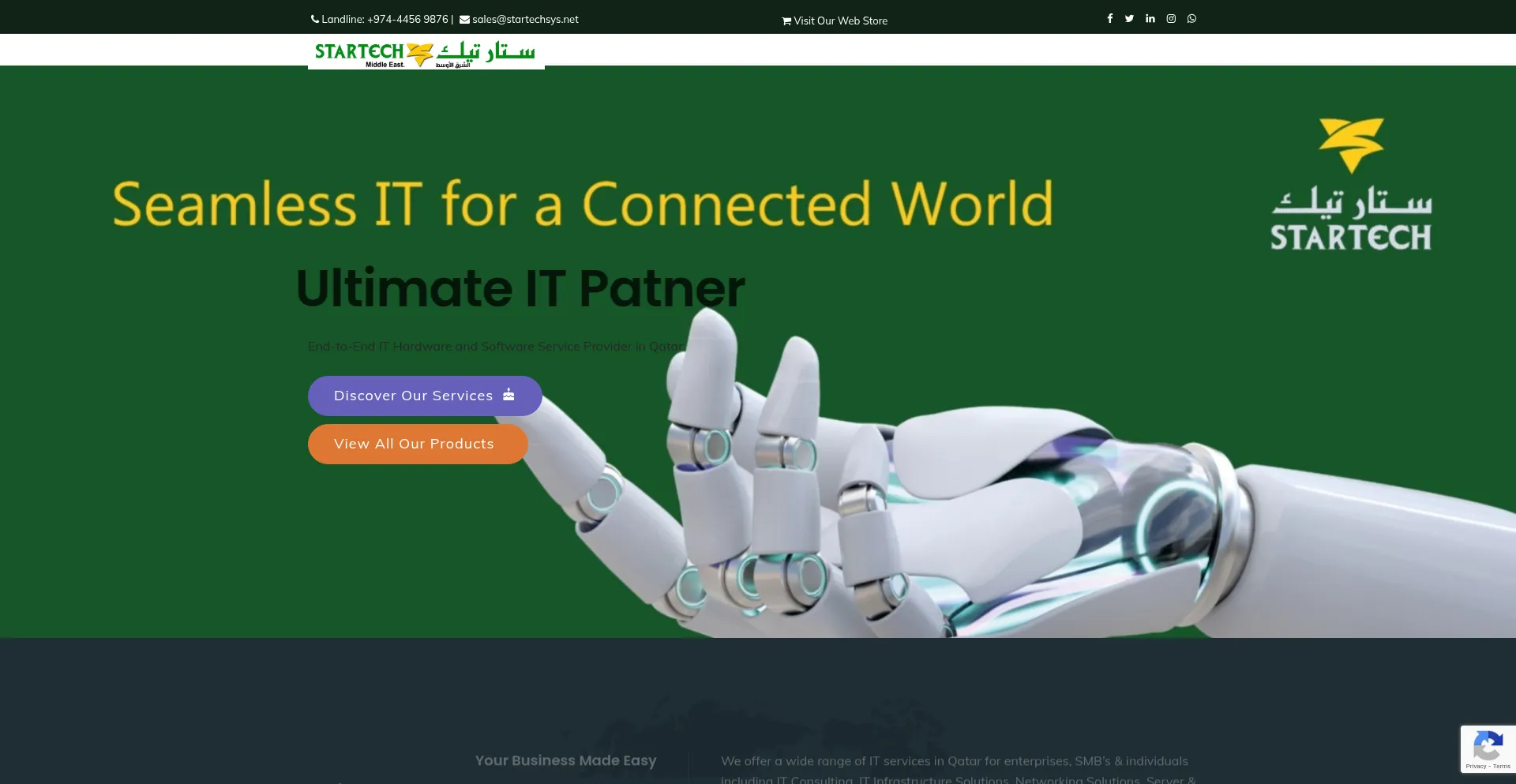Open the Instagram icon in the top bar
The image size is (1516, 784).
[x=1171, y=18]
